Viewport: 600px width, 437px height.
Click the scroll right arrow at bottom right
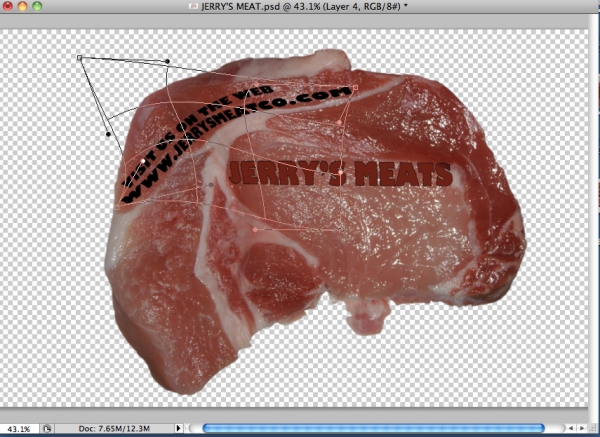coord(582,428)
